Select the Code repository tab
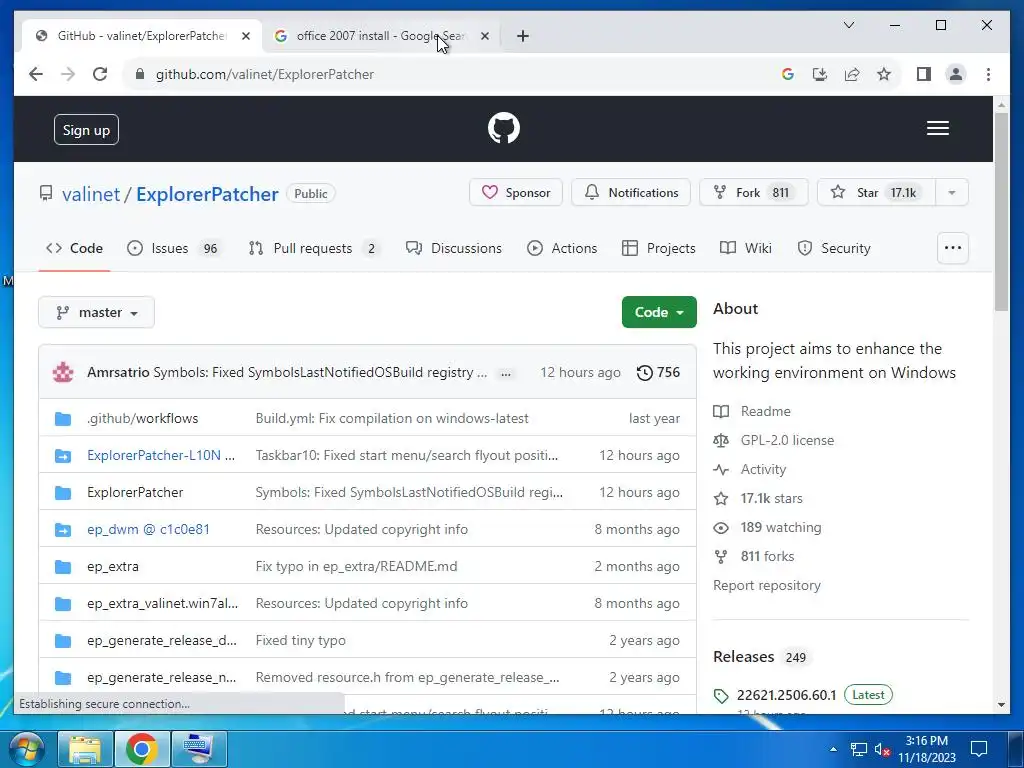1024x768 pixels. click(x=74, y=248)
